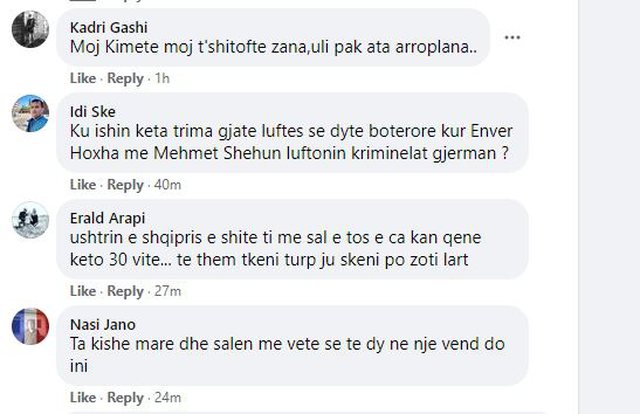Click the 40m timestamp on Idi's comment
The image size is (640, 414).
(168, 185)
